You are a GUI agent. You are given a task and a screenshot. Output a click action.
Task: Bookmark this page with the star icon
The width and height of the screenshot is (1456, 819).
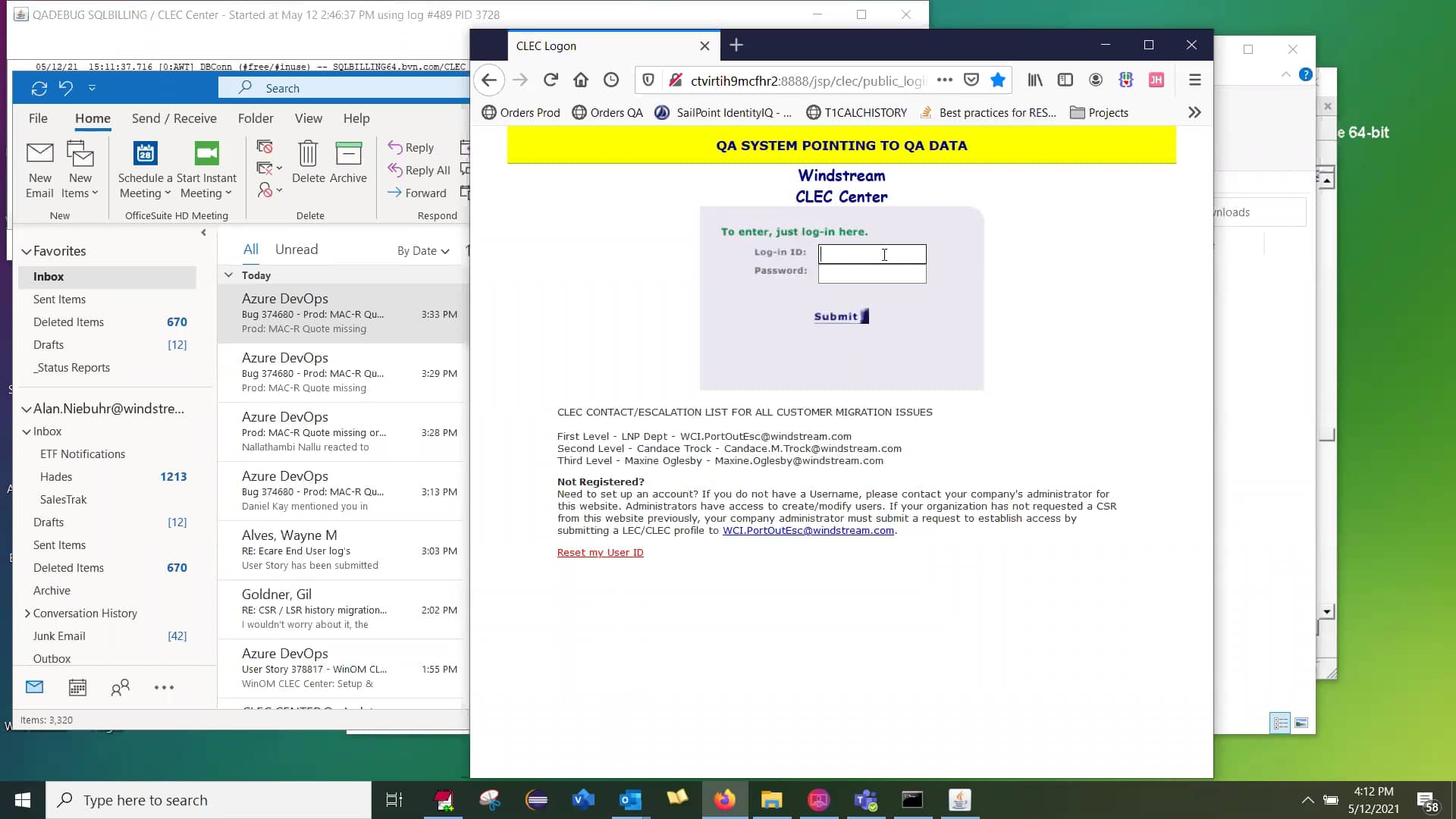point(997,80)
